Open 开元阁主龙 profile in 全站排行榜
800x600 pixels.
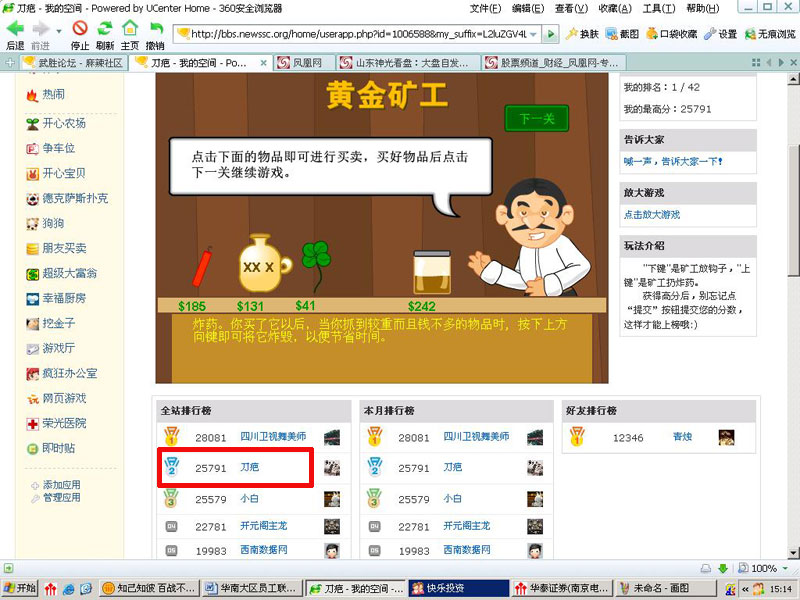tap(263, 526)
